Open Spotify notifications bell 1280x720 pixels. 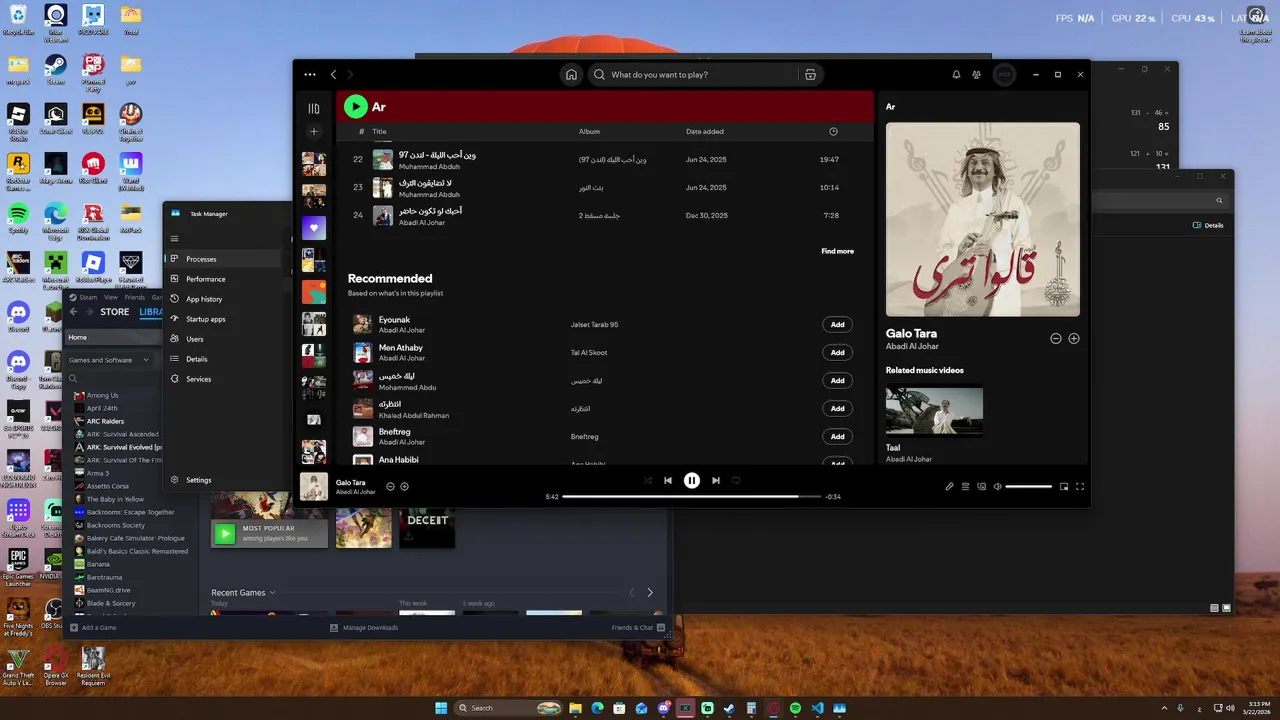point(956,74)
